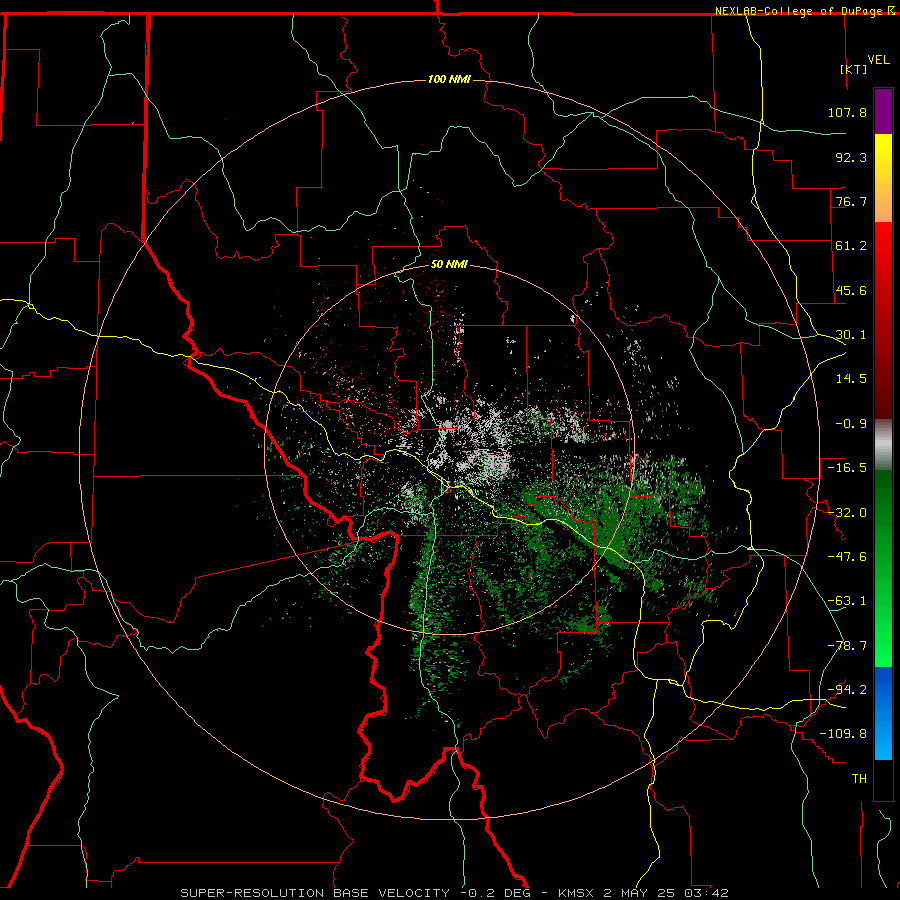Click the 61.2 velocity scale value

(851, 246)
